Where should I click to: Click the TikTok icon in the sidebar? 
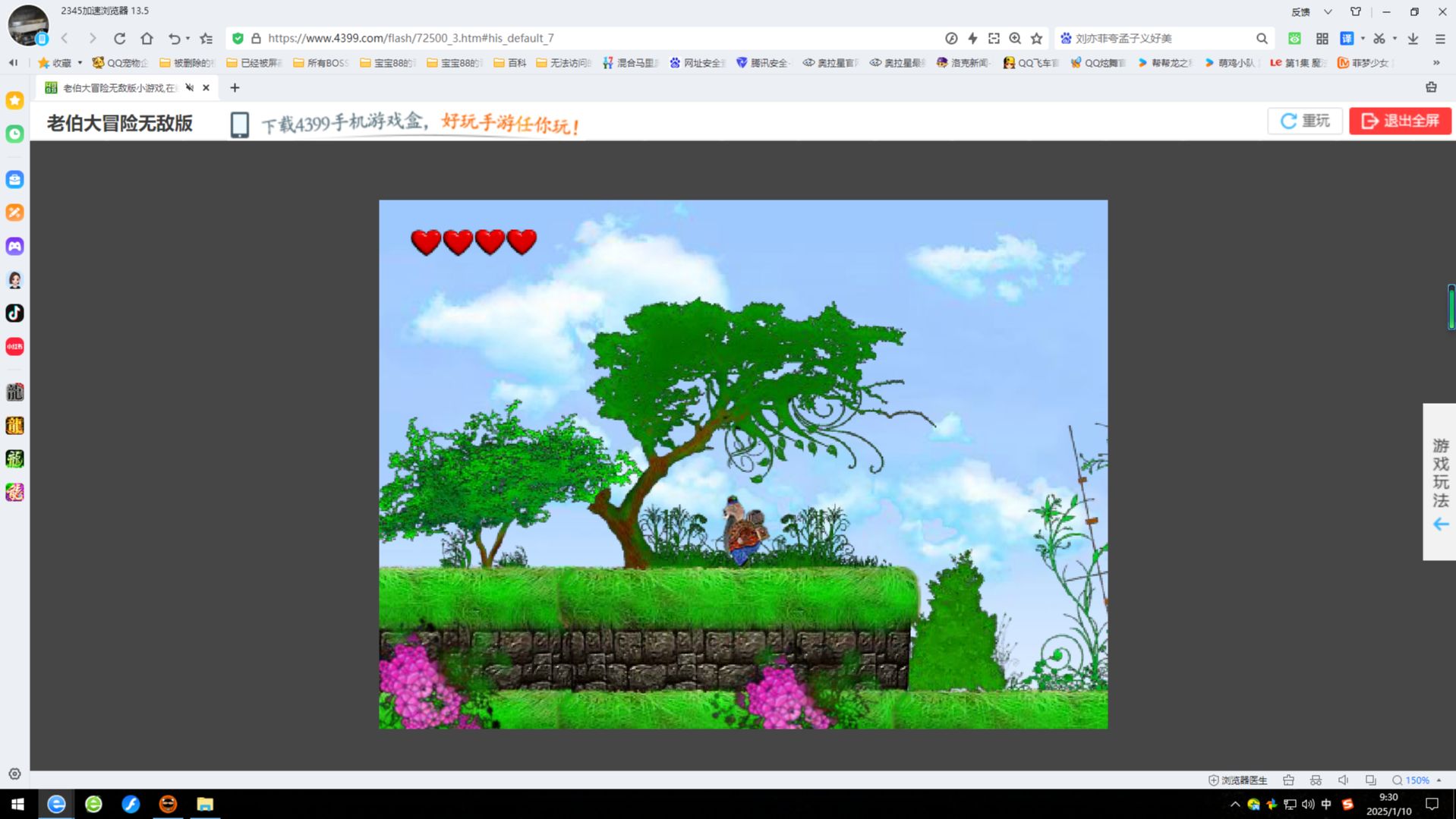[x=14, y=313]
